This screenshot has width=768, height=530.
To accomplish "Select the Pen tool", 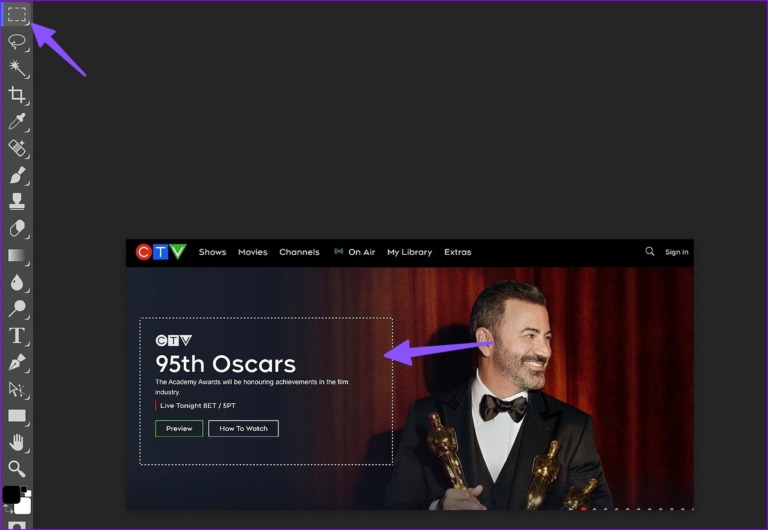I will click(x=17, y=362).
